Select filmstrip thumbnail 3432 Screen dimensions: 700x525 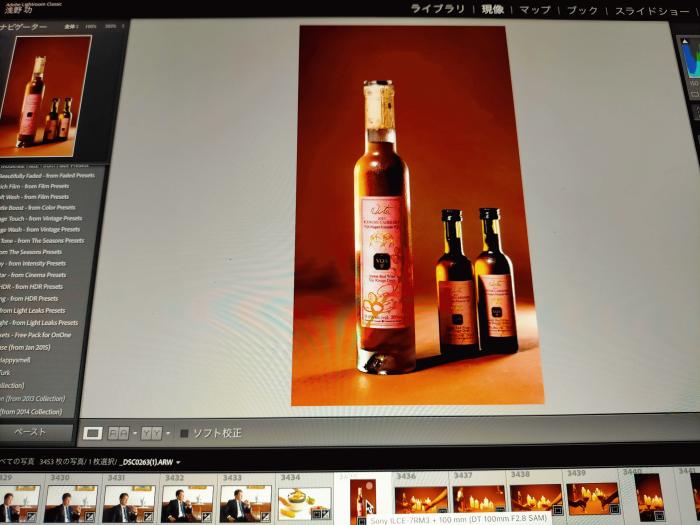point(187,504)
